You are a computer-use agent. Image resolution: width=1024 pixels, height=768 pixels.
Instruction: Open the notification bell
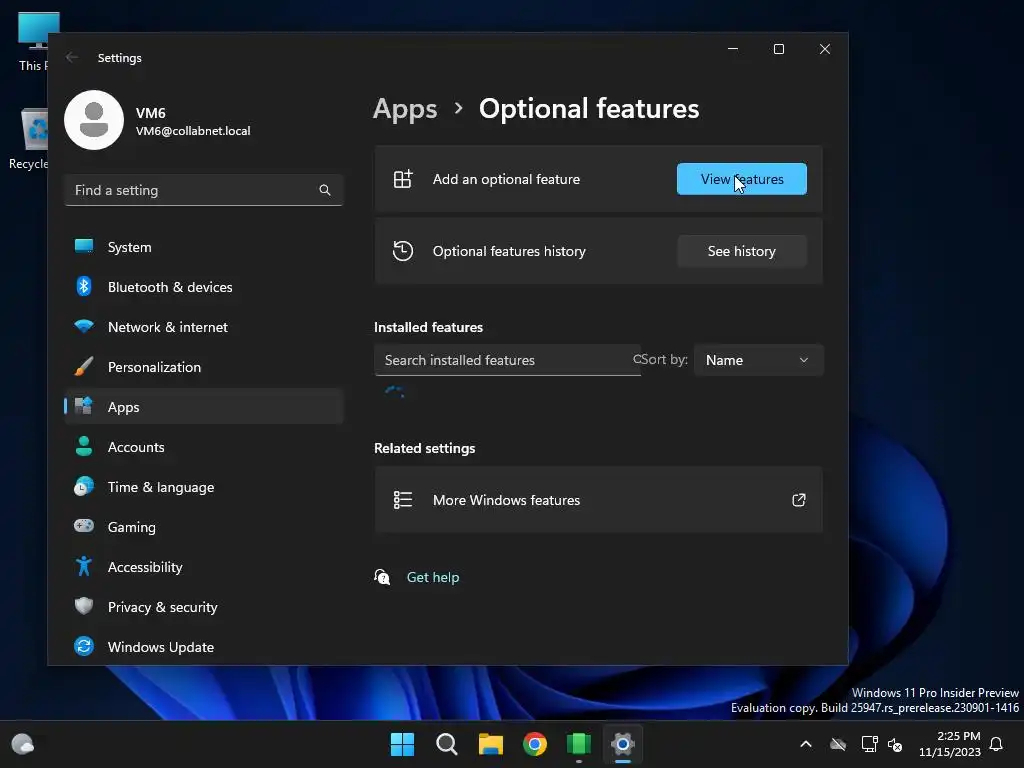996,744
